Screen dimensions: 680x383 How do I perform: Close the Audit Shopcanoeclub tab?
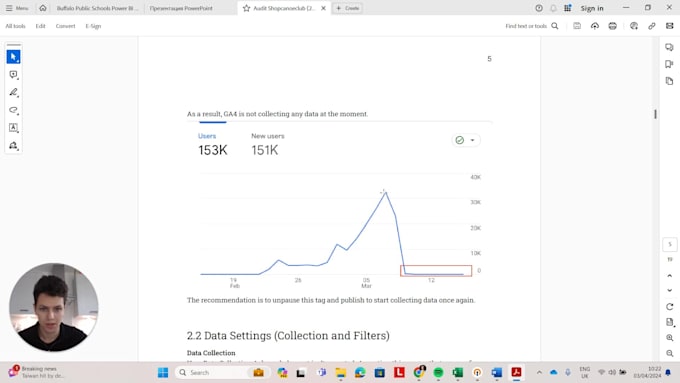click(x=323, y=8)
